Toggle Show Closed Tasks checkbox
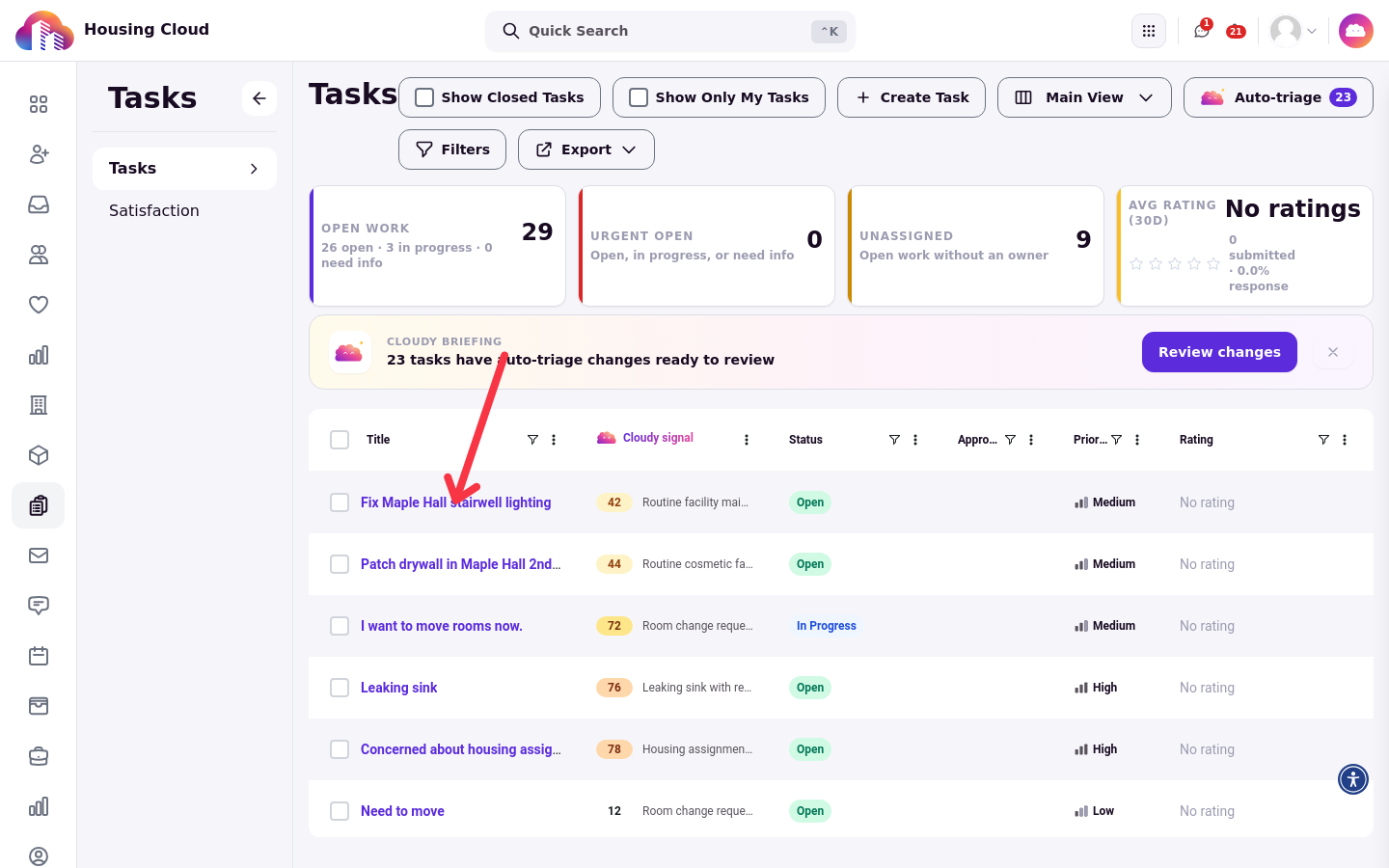 424,97
